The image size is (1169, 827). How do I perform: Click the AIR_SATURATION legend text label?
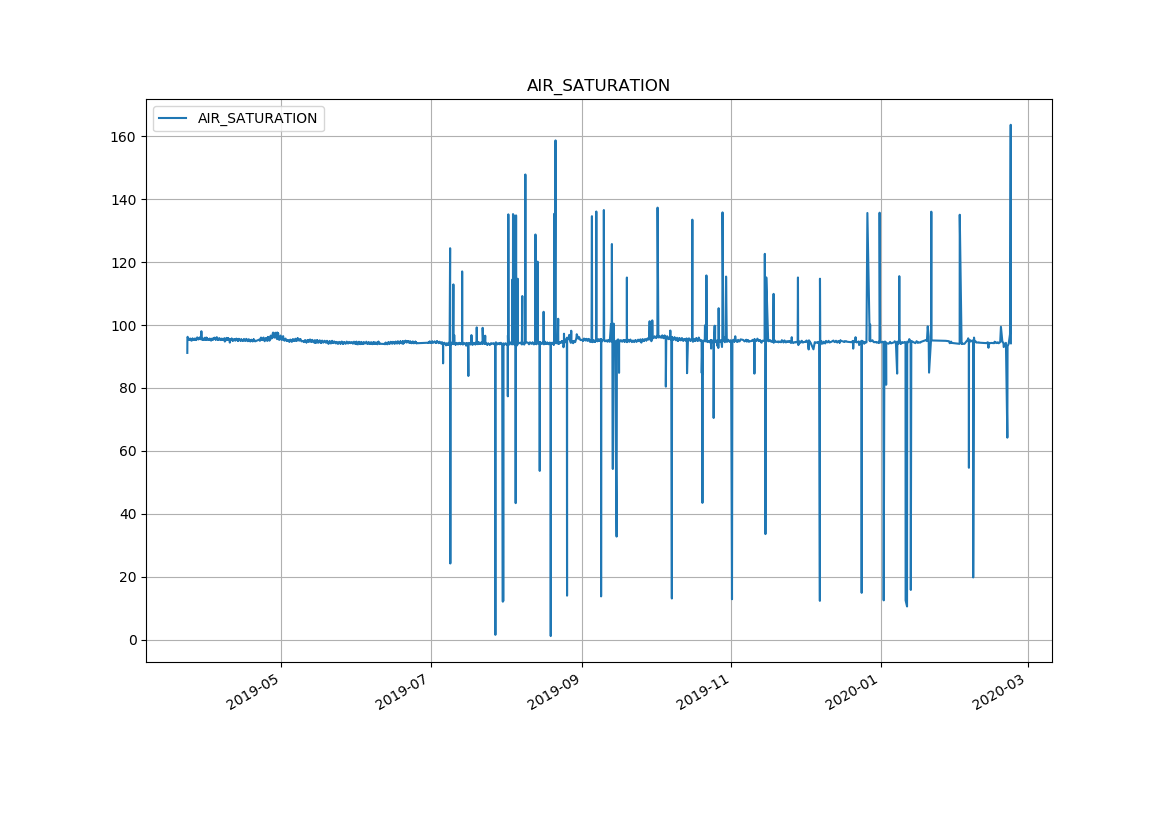tap(257, 119)
